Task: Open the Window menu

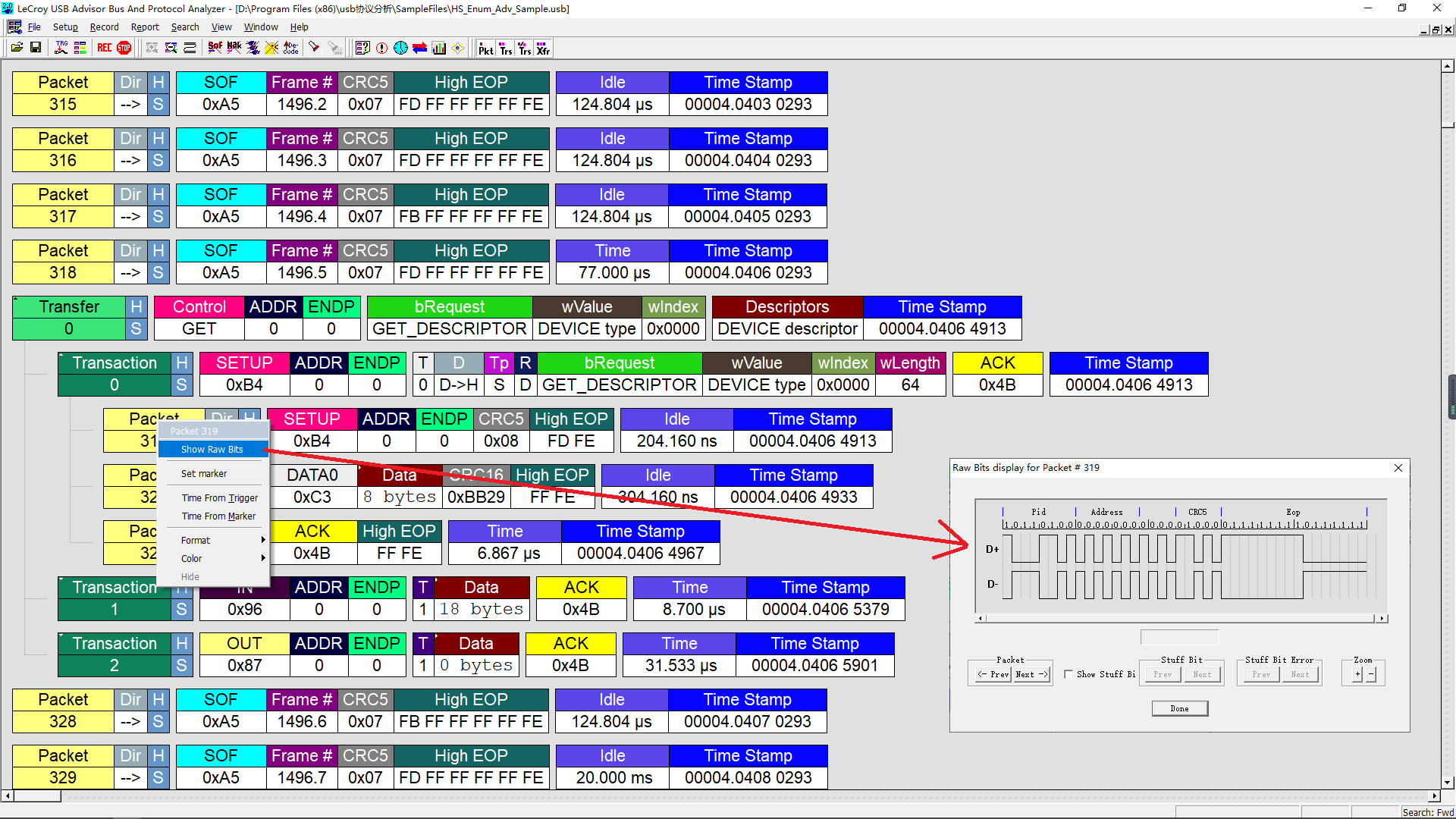Action: (x=261, y=27)
